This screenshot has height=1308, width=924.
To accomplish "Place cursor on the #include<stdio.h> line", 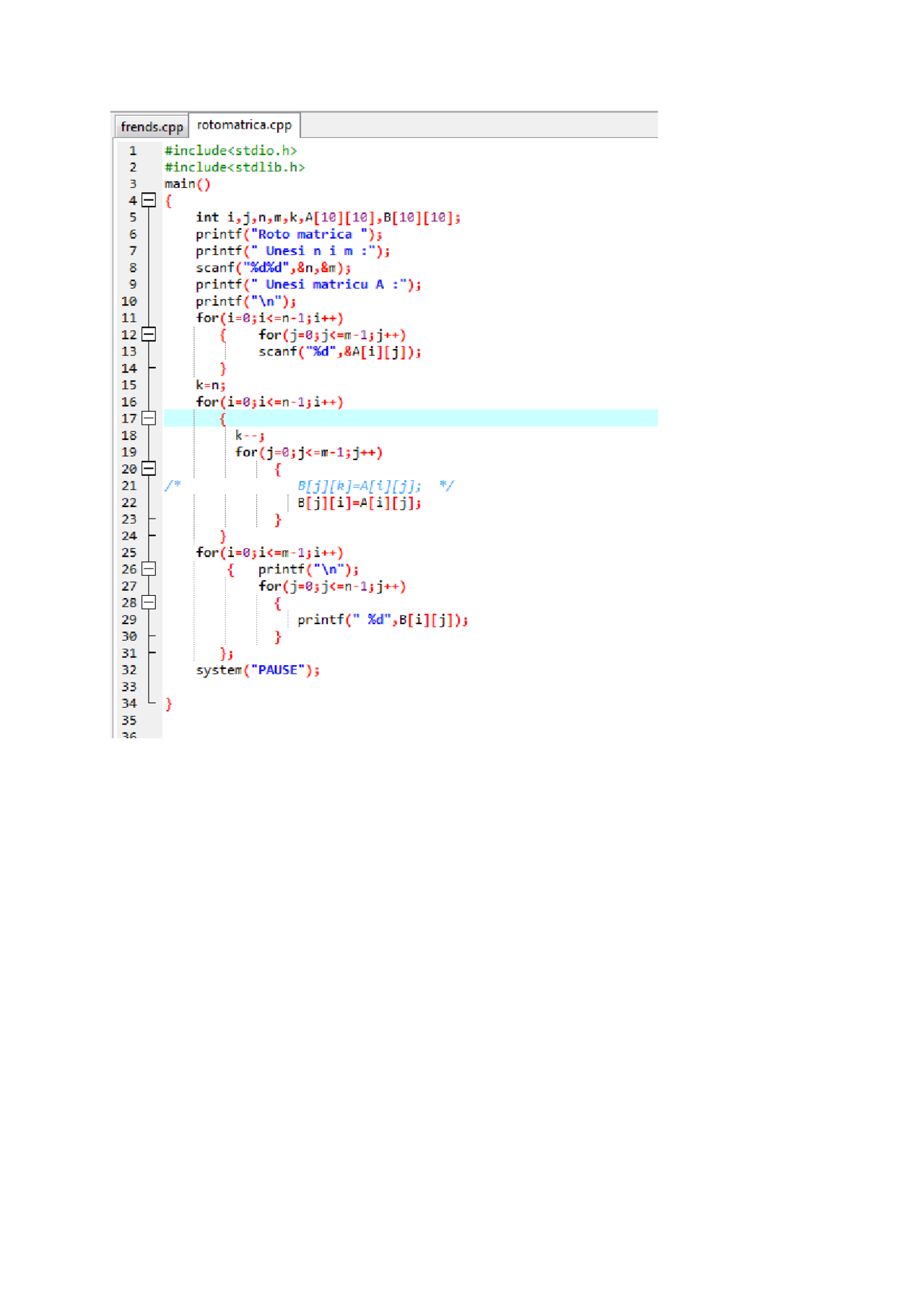I will click(230, 151).
